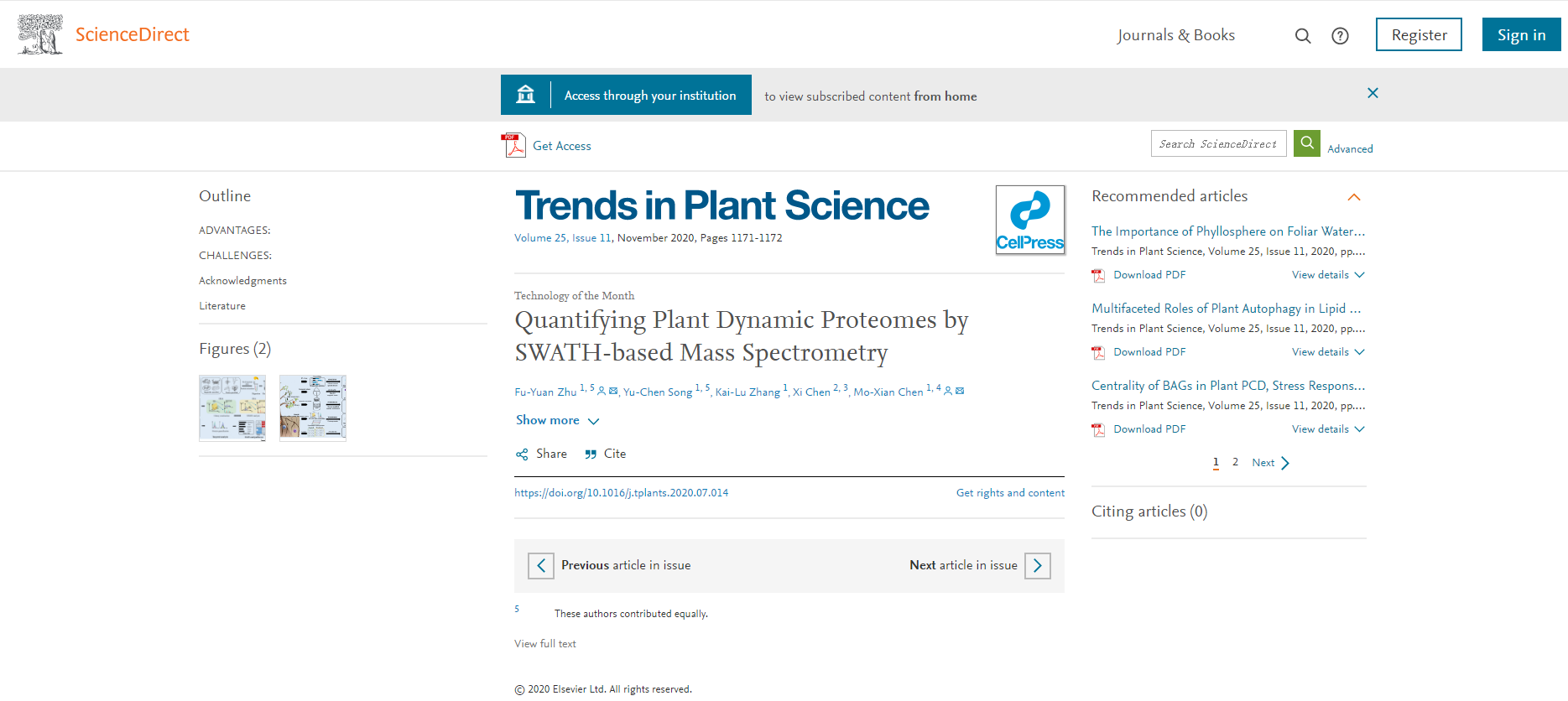Click the Cell Press logo

pyautogui.click(x=1029, y=220)
